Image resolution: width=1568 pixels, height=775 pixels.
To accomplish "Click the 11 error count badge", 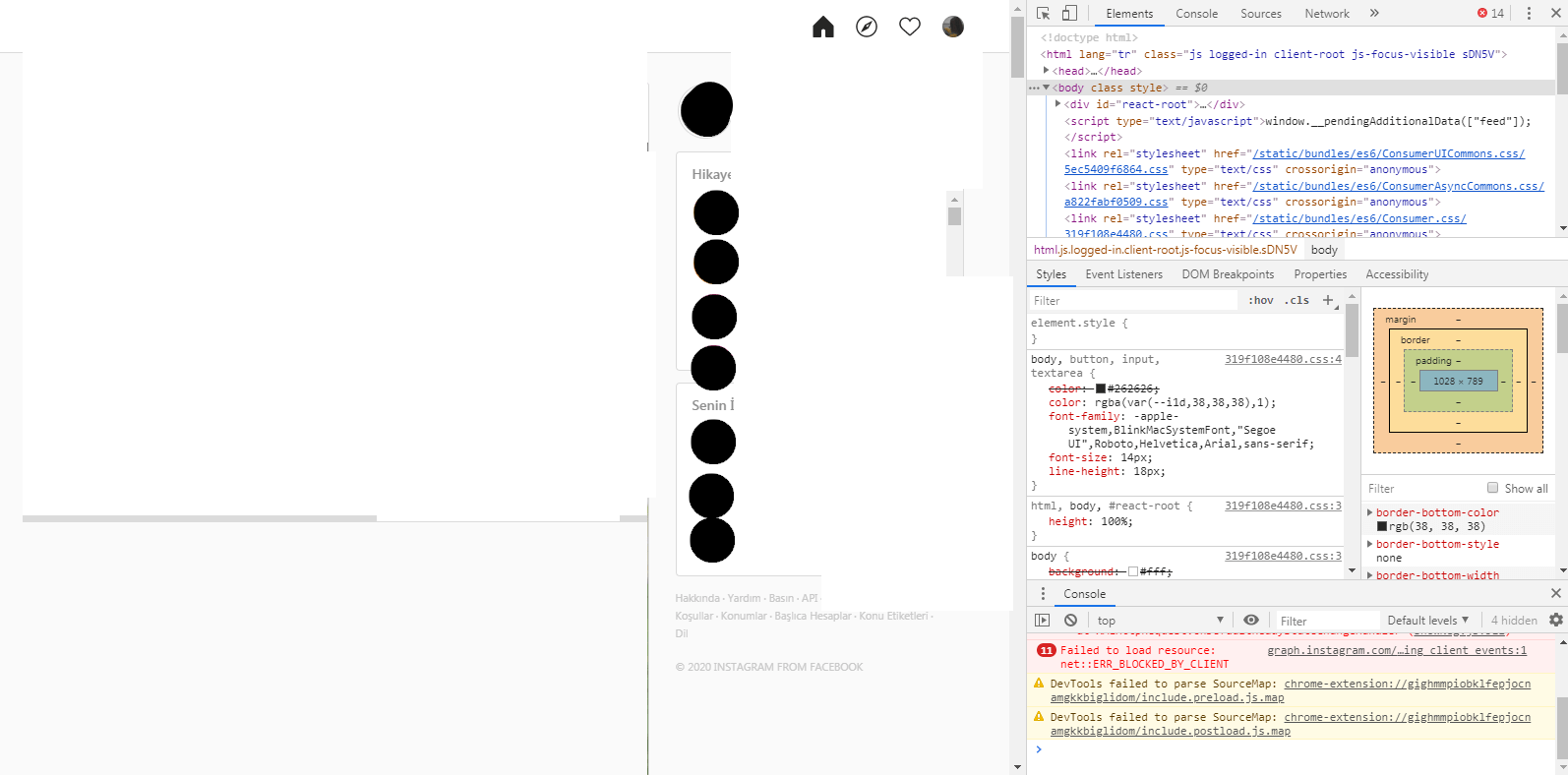I will tap(1047, 650).
